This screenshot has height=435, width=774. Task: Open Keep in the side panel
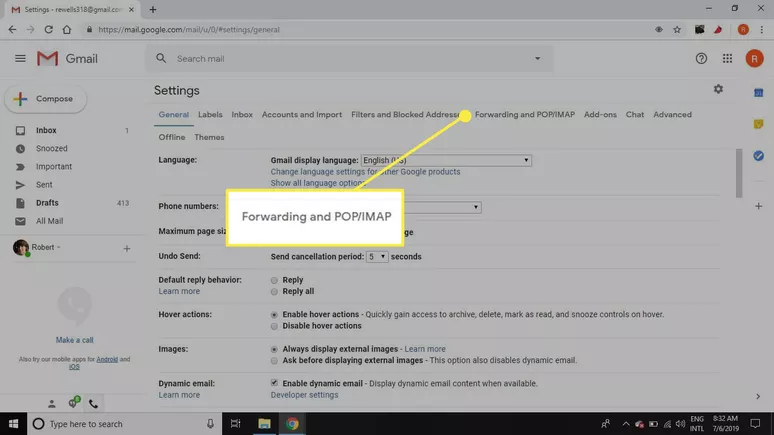click(759, 124)
